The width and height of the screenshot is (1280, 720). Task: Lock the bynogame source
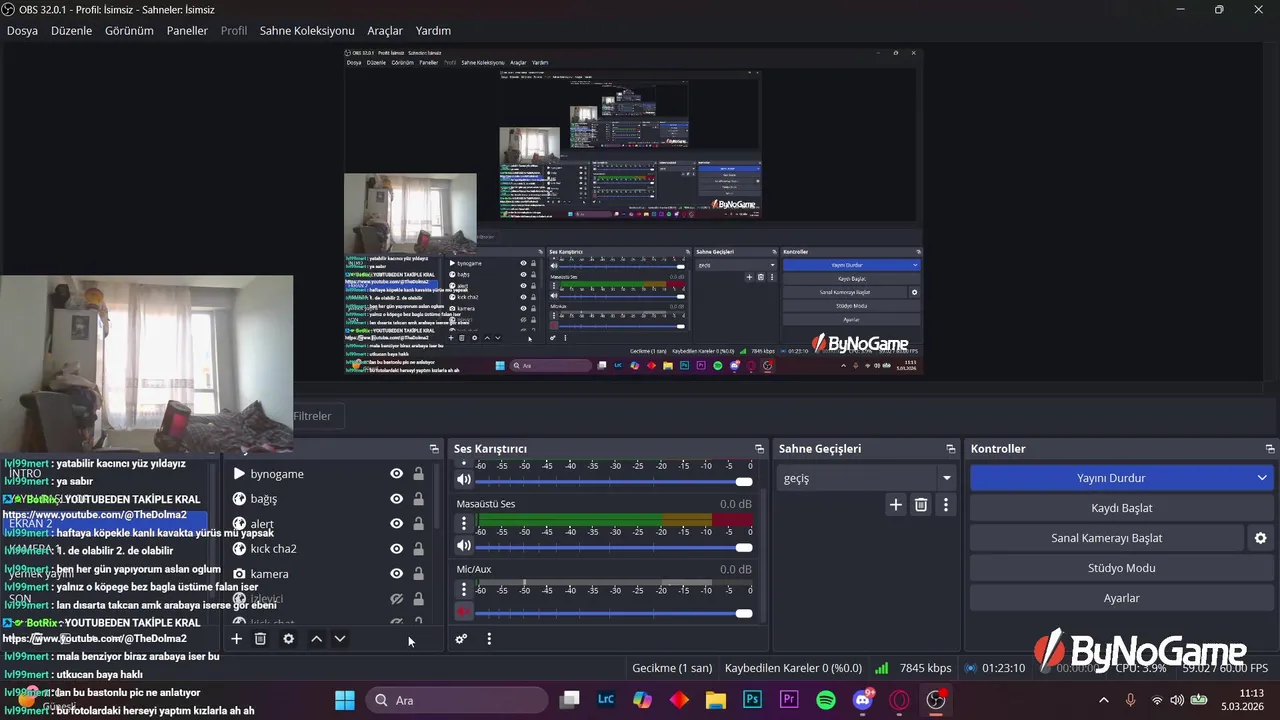point(418,474)
